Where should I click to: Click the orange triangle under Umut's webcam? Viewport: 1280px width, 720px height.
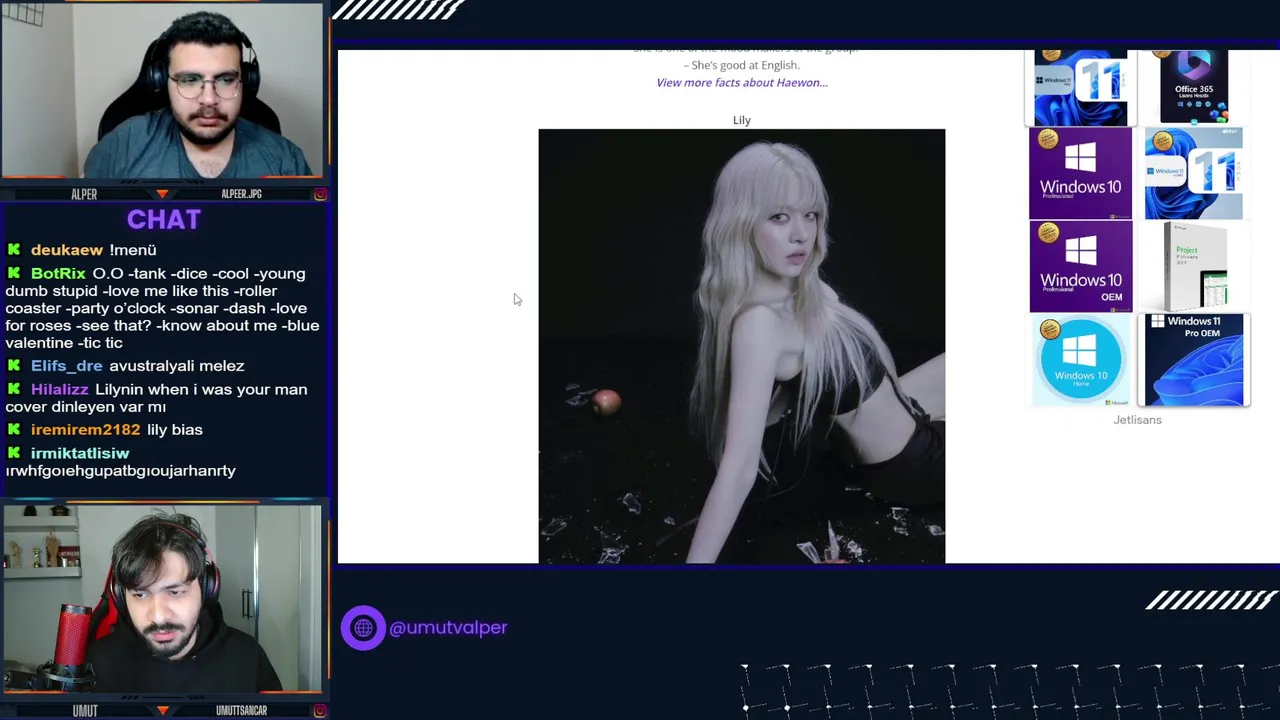click(x=162, y=711)
